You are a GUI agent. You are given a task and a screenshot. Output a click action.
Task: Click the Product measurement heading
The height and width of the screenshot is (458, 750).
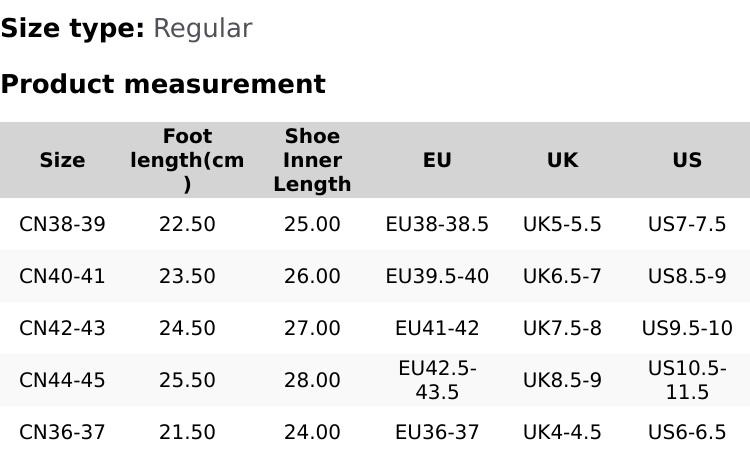pyautogui.click(x=163, y=84)
